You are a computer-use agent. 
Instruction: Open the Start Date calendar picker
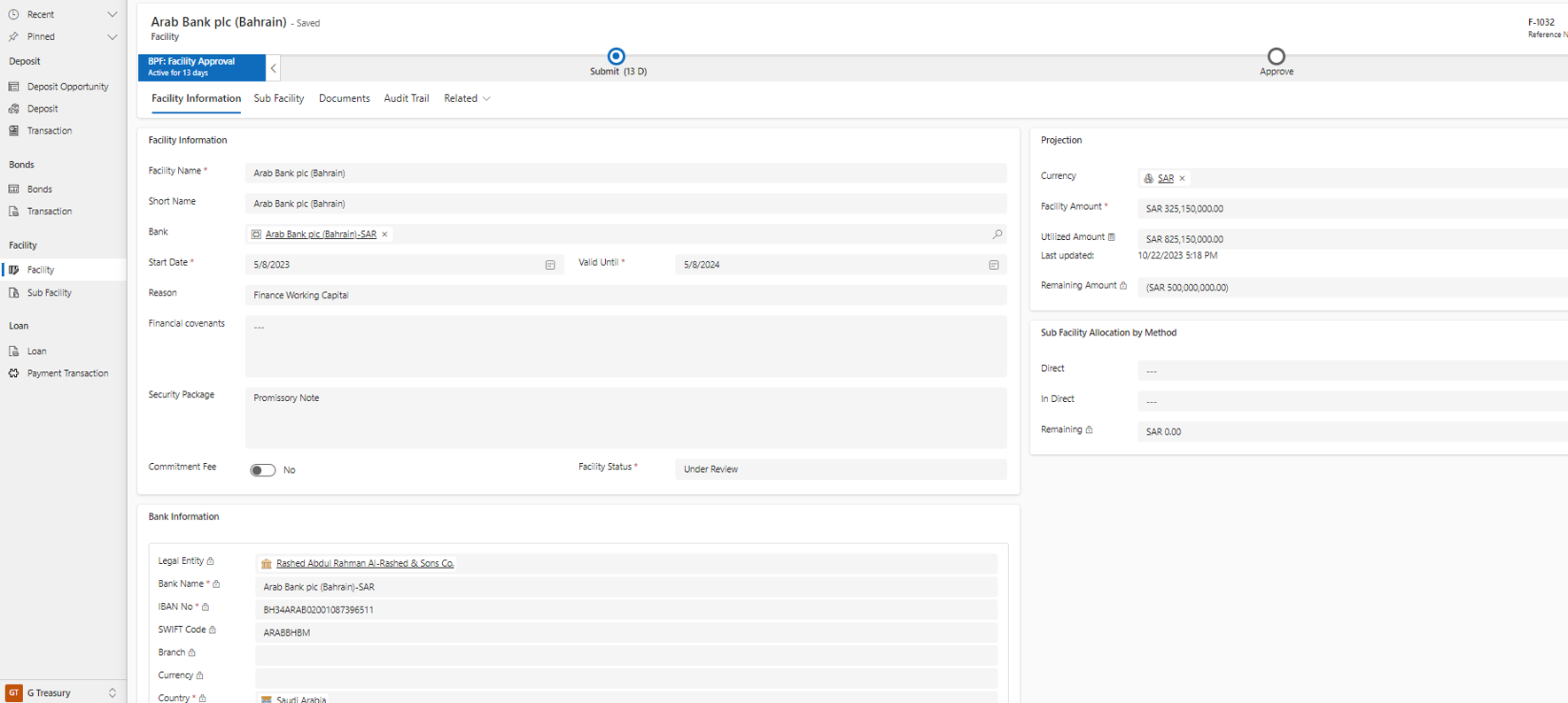(550, 265)
